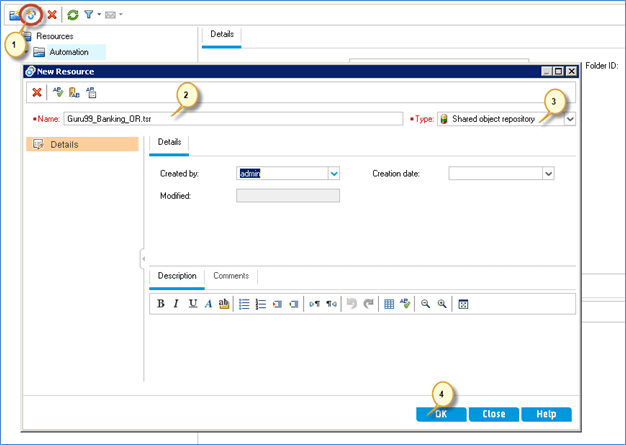Screen dimensions: 626x445
Task: Click the green Refresh icon
Action: 73,15
